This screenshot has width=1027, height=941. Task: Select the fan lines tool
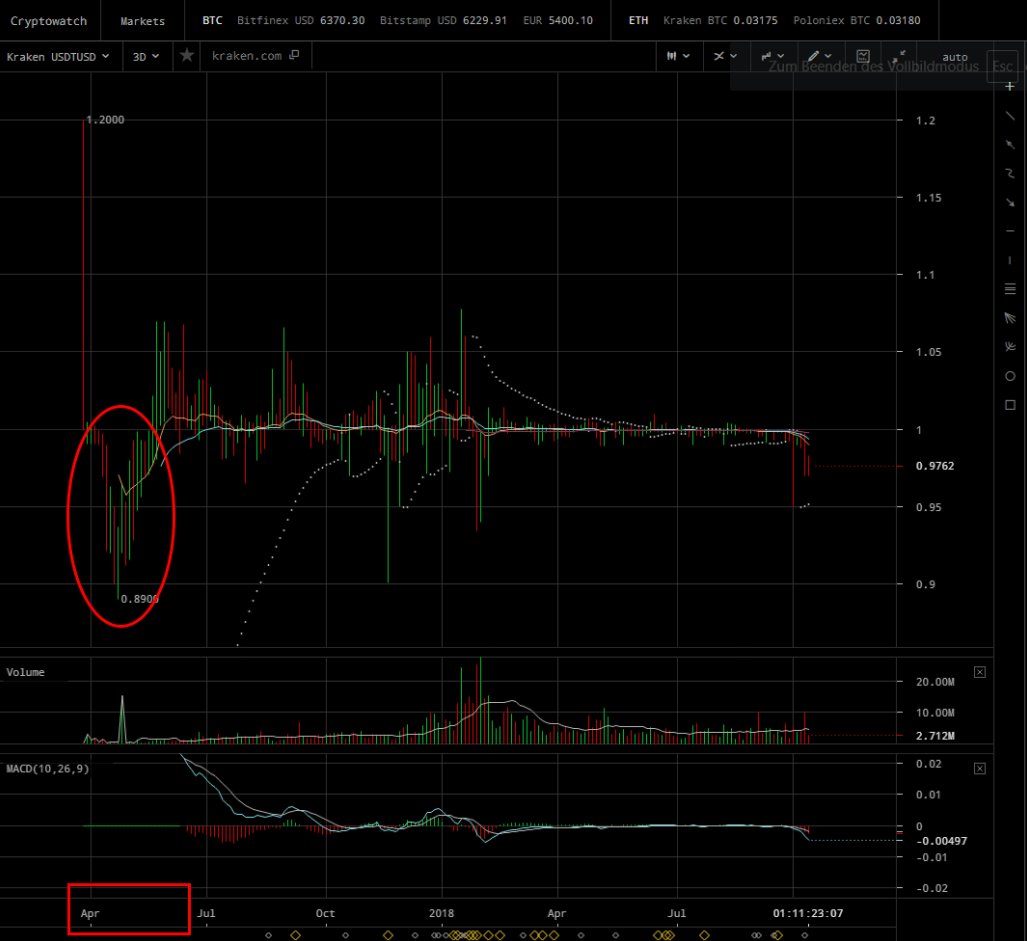(x=1010, y=318)
